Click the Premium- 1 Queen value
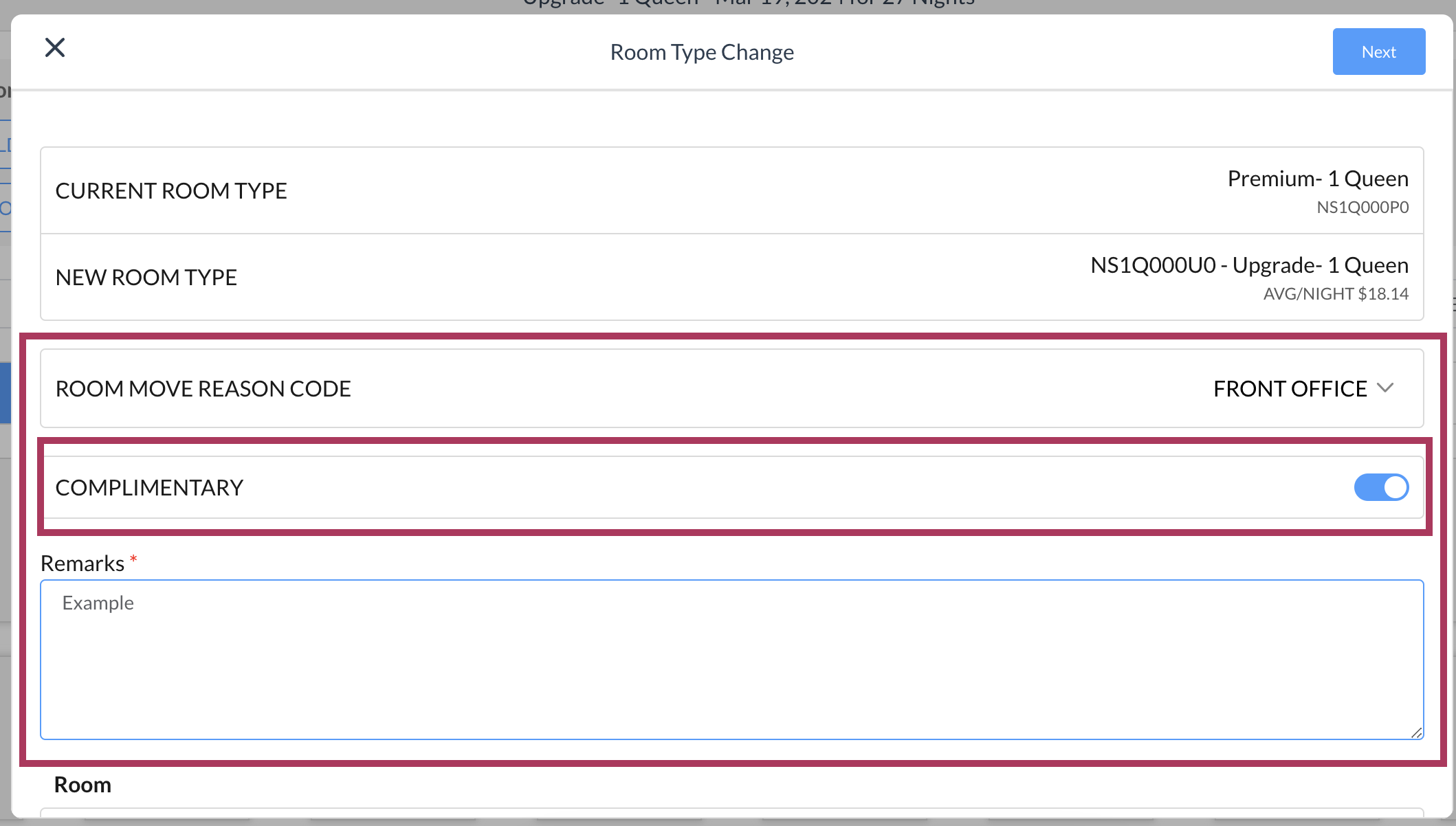1456x826 pixels. point(1318,179)
